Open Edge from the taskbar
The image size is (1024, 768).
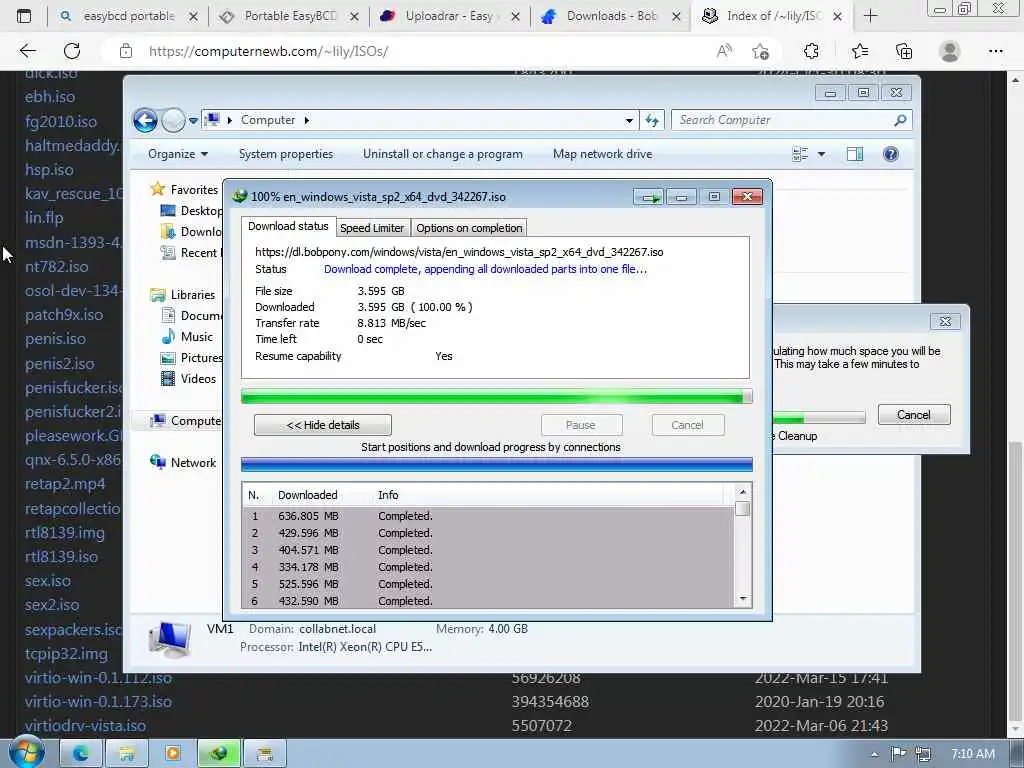(81, 754)
